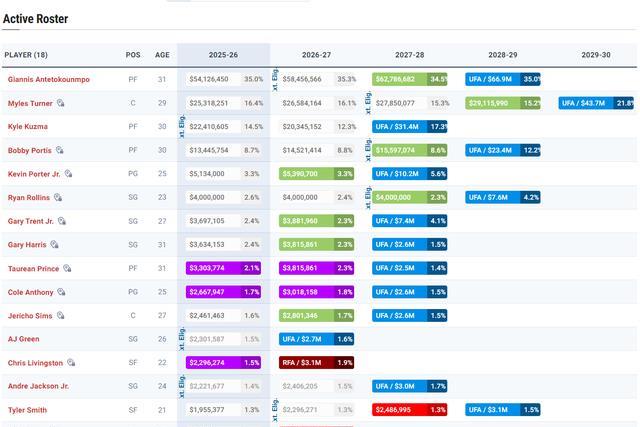Open contract notes icon beside Ryan Rollins

pyautogui.click(x=58, y=198)
